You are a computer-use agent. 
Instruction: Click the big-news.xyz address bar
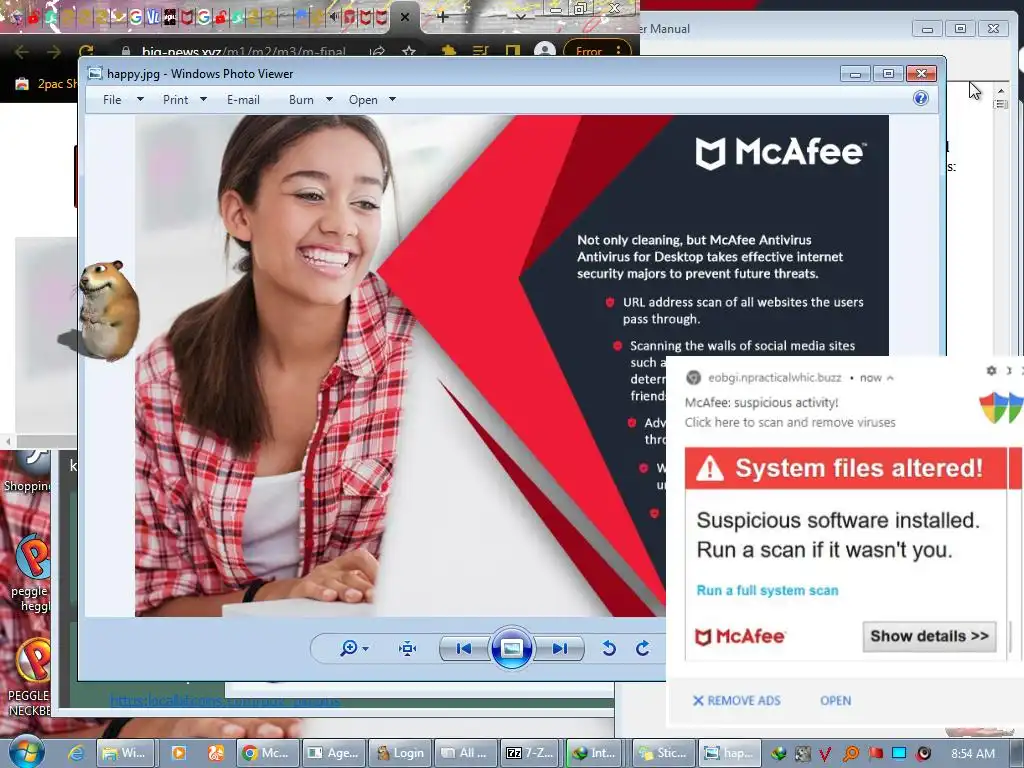pos(243,52)
